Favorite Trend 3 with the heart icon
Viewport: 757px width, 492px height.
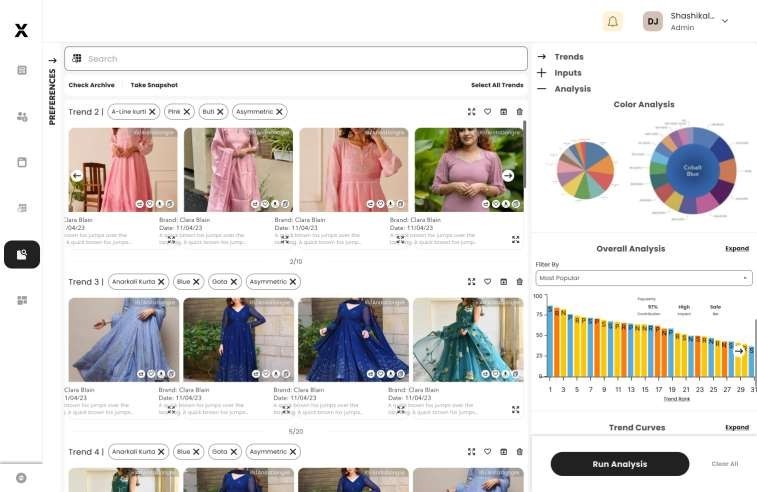click(x=488, y=281)
